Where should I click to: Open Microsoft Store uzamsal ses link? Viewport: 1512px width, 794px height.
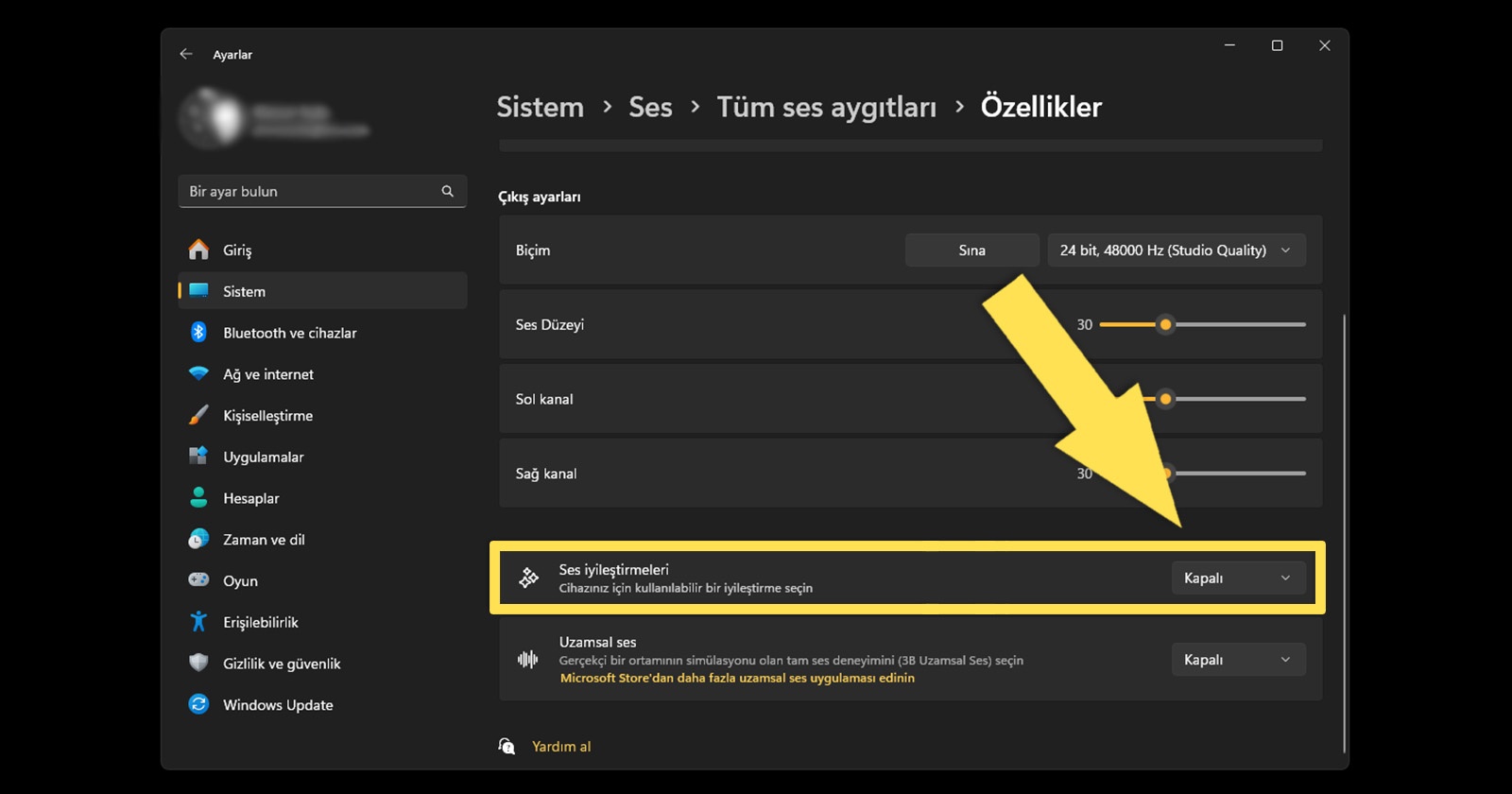pos(737,678)
